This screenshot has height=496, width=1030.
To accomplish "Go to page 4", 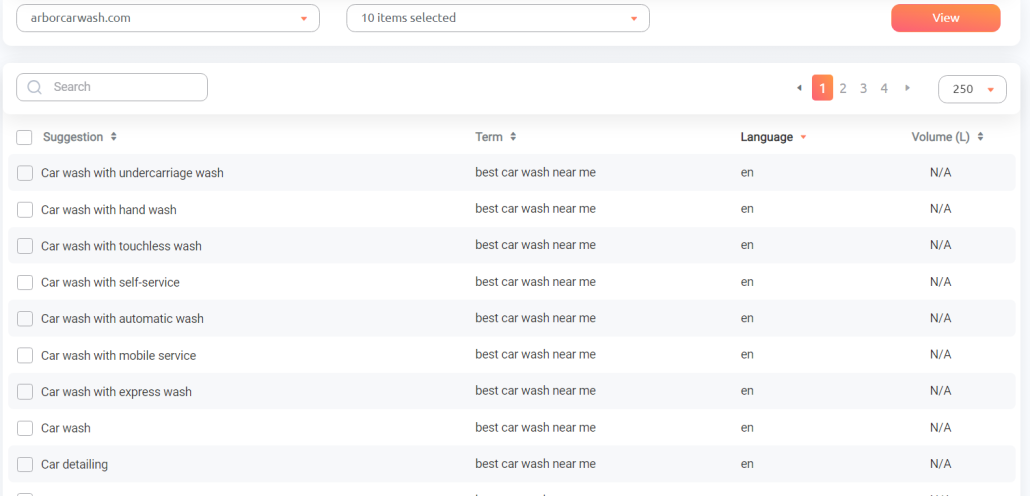I will click(884, 88).
